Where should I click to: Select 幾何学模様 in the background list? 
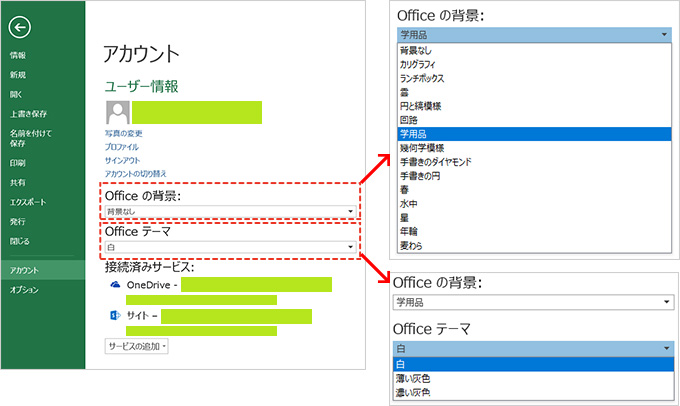click(x=534, y=148)
